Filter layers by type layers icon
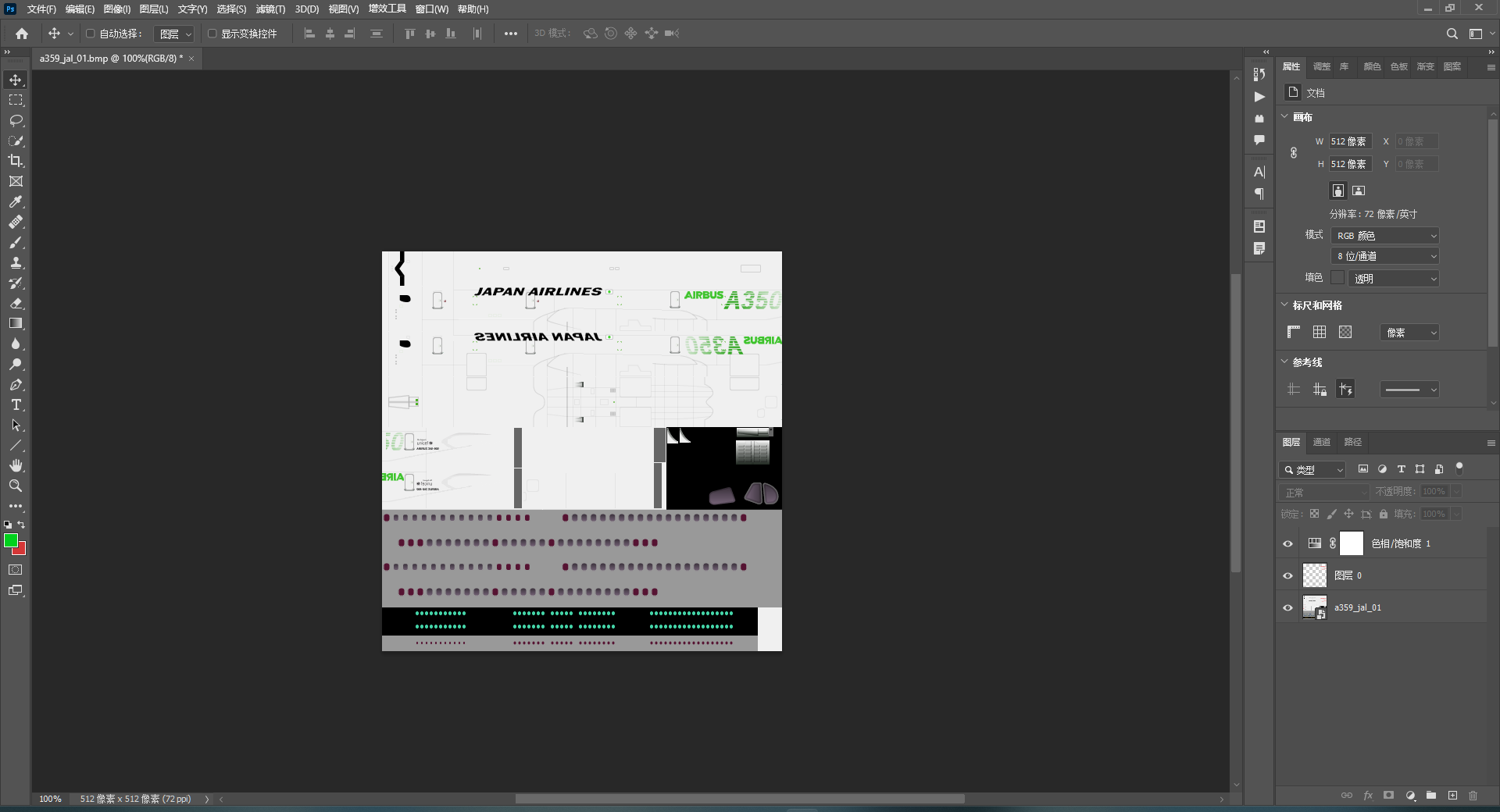 (x=1401, y=469)
